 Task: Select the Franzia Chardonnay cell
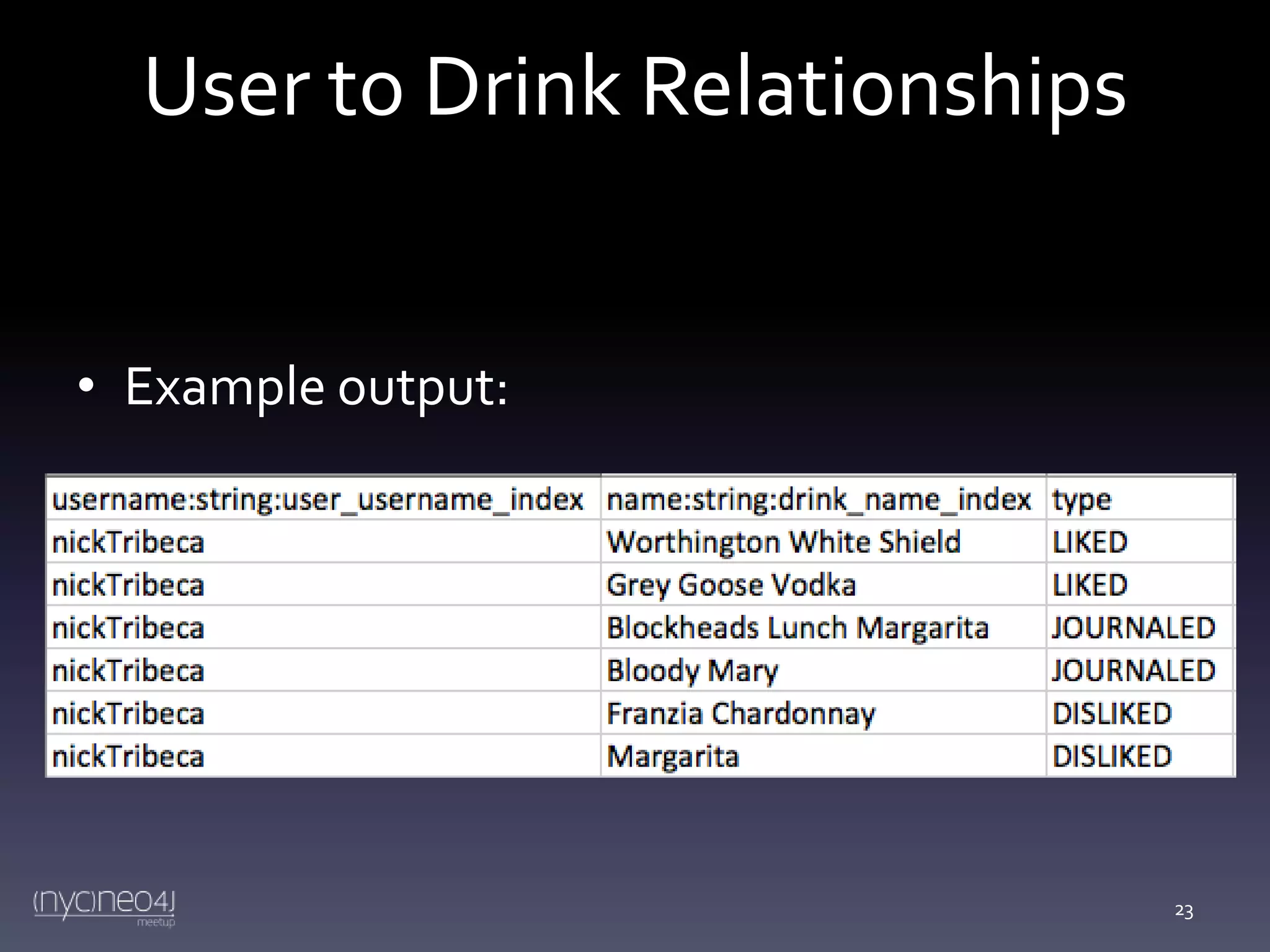click(740, 713)
